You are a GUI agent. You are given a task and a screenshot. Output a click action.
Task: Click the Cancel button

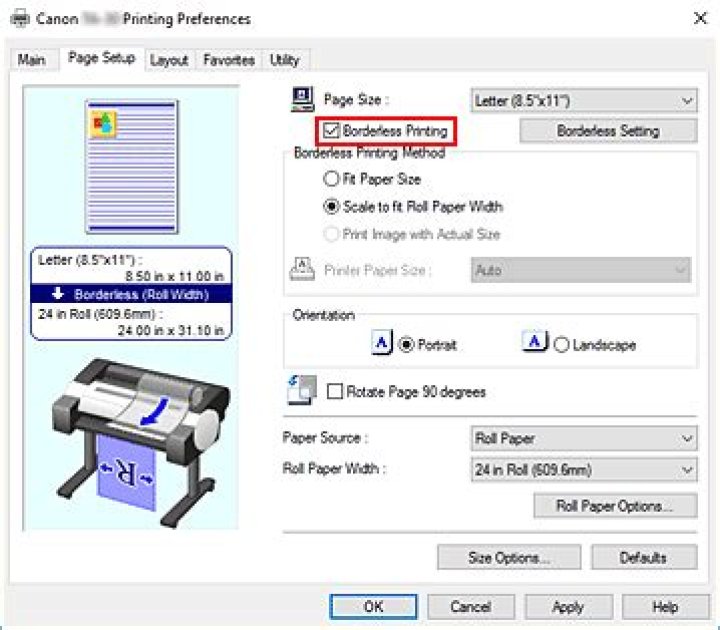[x=471, y=607]
